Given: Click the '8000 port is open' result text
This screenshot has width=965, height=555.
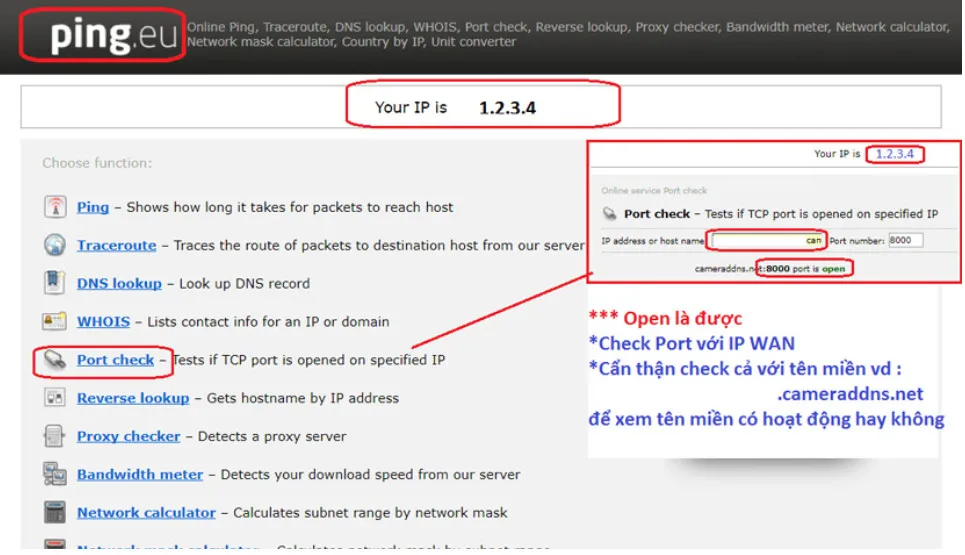Looking at the screenshot, I should tap(805, 268).
